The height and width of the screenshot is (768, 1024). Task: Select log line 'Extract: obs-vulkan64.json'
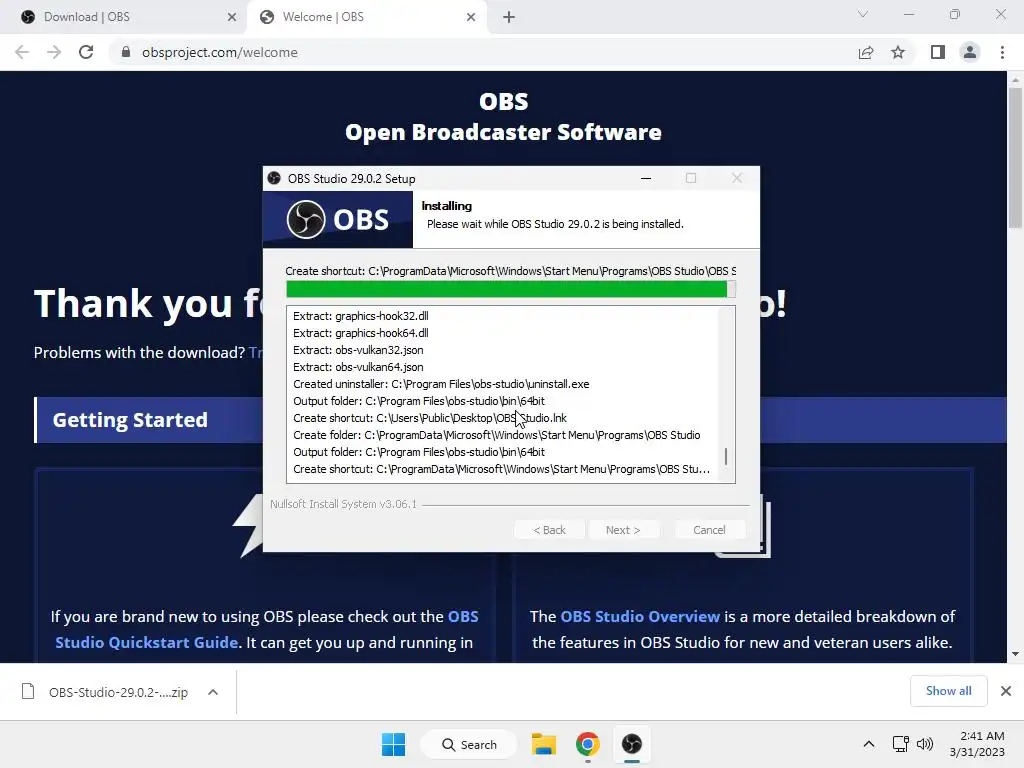(x=358, y=367)
